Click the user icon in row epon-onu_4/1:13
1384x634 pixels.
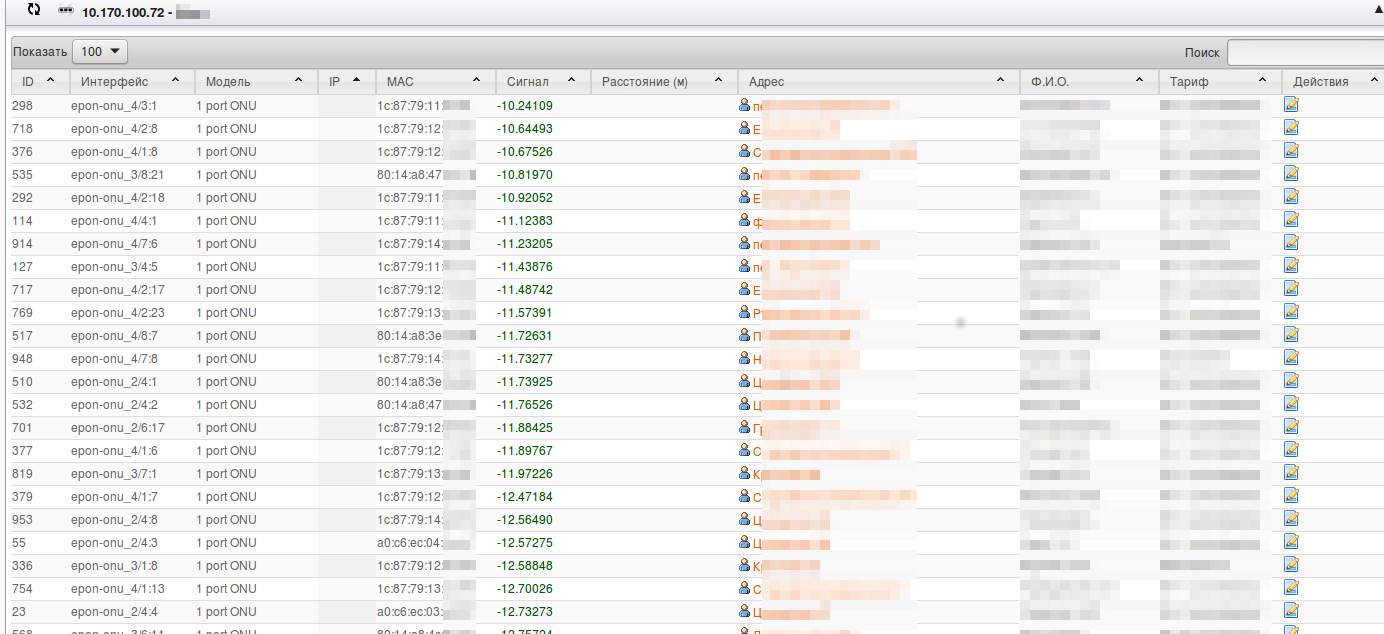coord(744,587)
